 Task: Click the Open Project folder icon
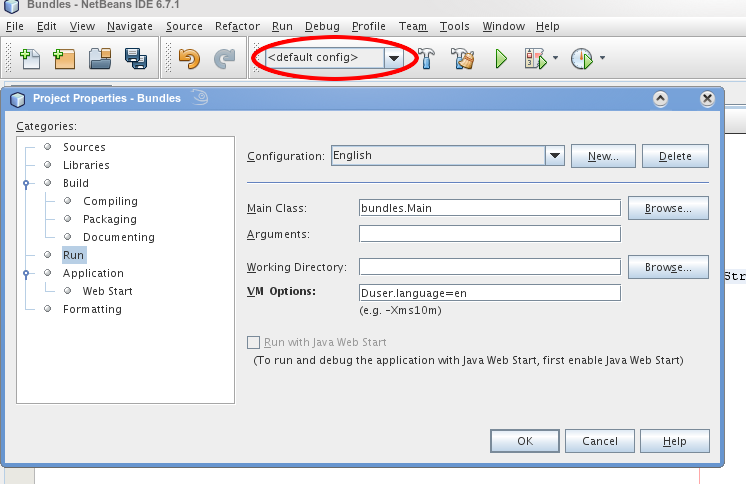tap(100, 59)
